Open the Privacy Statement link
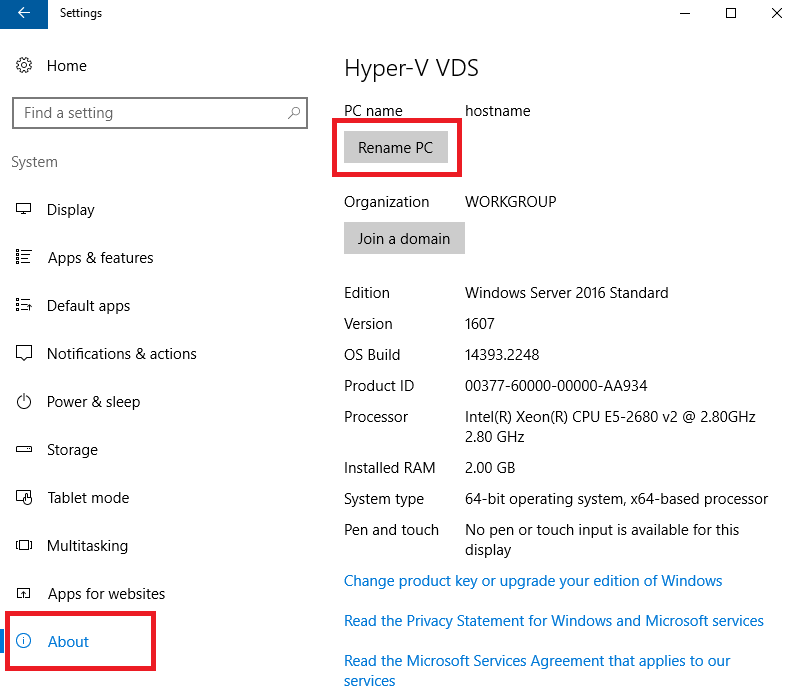The image size is (799, 698). (554, 621)
